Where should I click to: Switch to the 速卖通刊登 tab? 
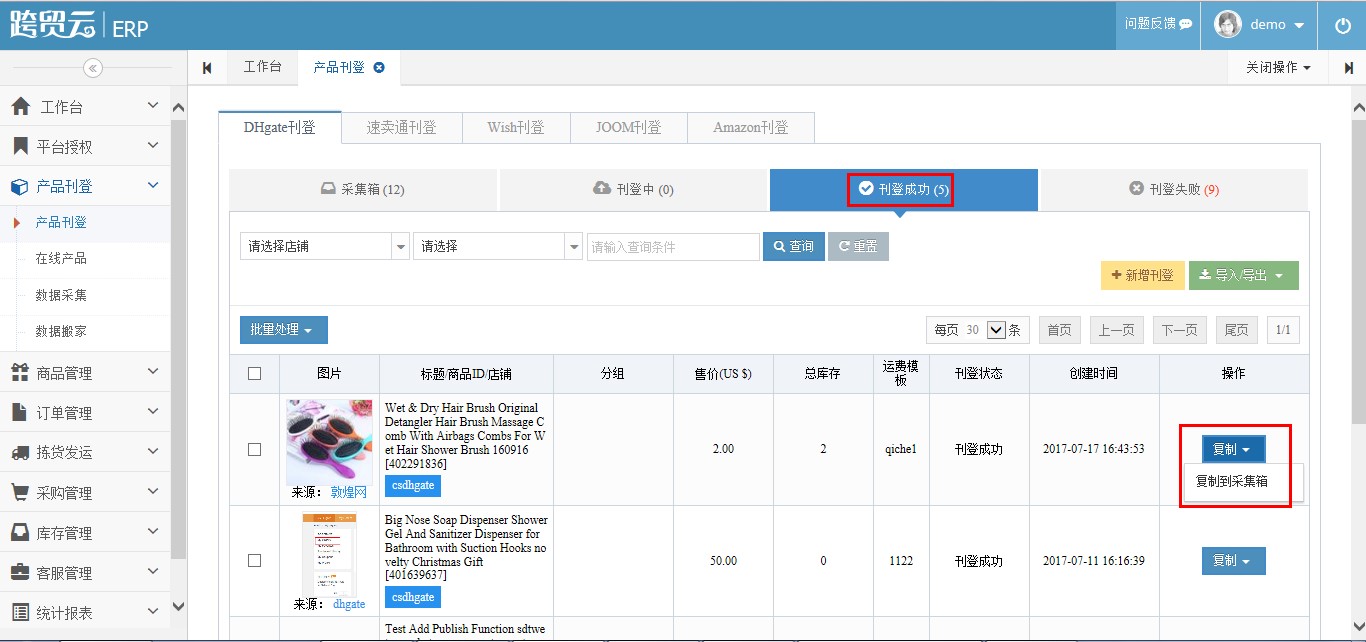pyautogui.click(x=402, y=128)
